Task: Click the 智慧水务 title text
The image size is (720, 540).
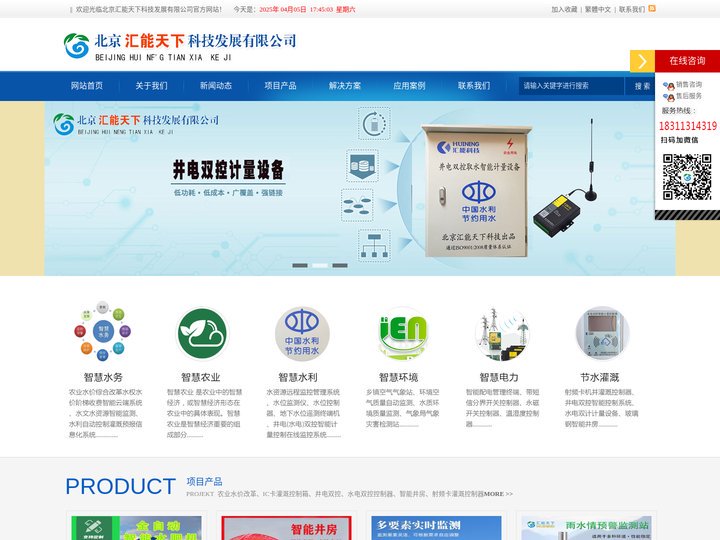Action: [103, 377]
